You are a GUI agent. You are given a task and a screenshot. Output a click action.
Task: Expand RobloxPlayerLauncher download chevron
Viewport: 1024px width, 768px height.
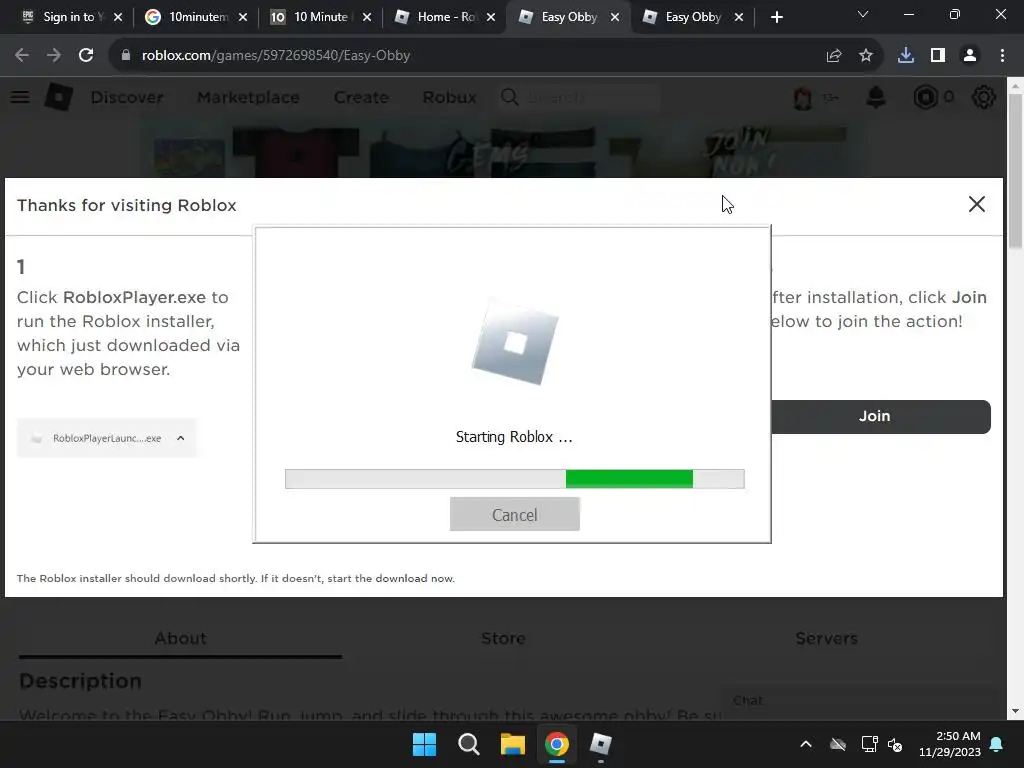click(x=181, y=438)
